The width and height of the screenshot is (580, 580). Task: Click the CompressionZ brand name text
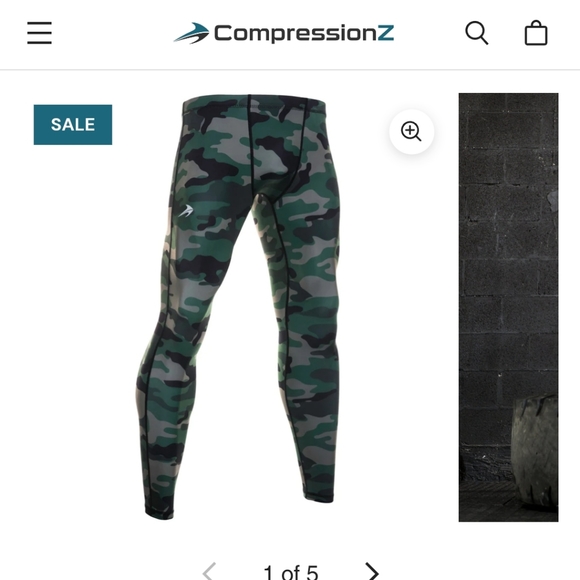304,33
